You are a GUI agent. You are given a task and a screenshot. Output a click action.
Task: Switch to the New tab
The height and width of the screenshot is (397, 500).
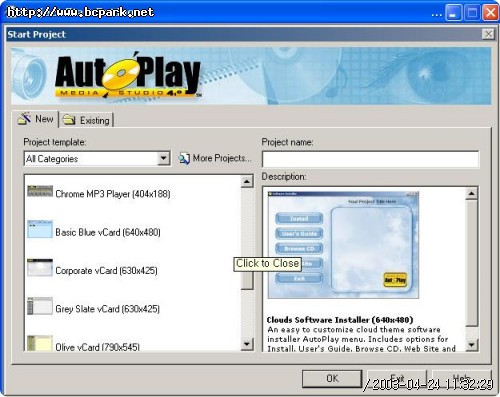(x=35, y=119)
